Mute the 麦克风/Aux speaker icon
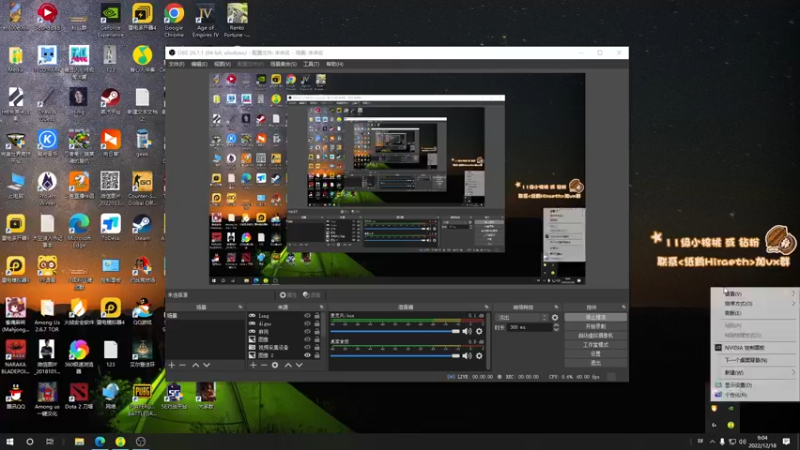Screen dimensions: 800x450 pos(467,331)
